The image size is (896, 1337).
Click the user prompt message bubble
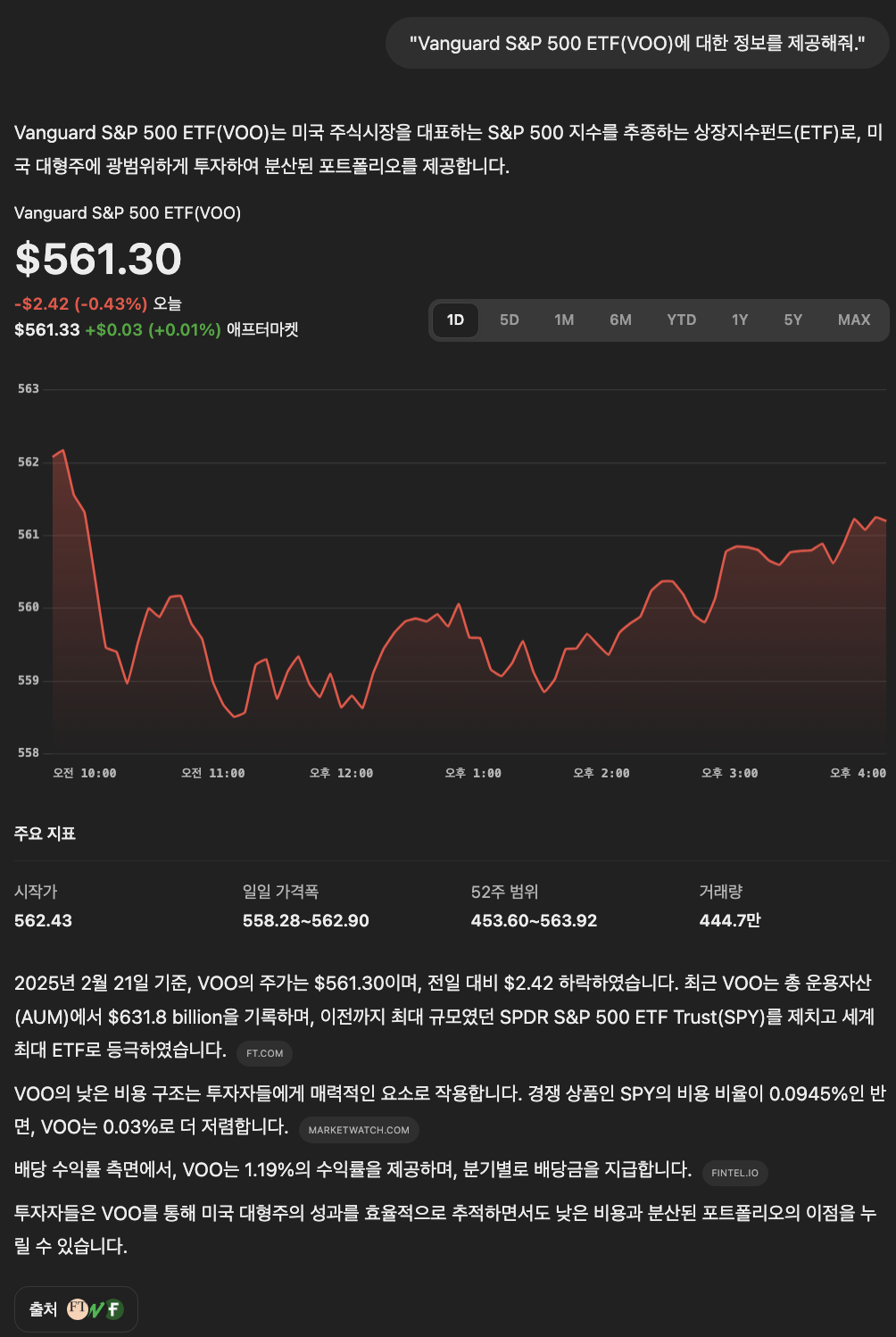coord(637,43)
